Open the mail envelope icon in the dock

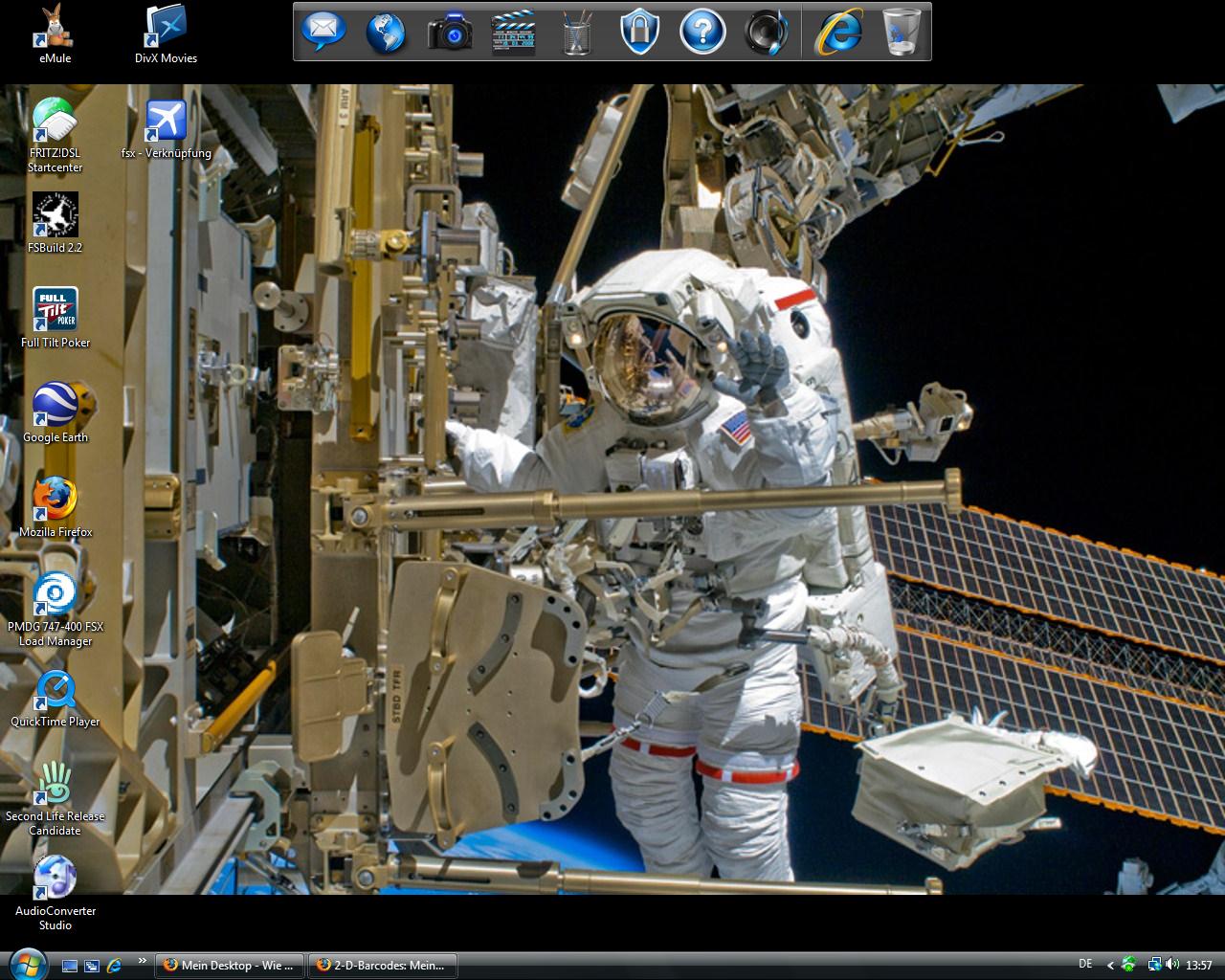(x=323, y=32)
